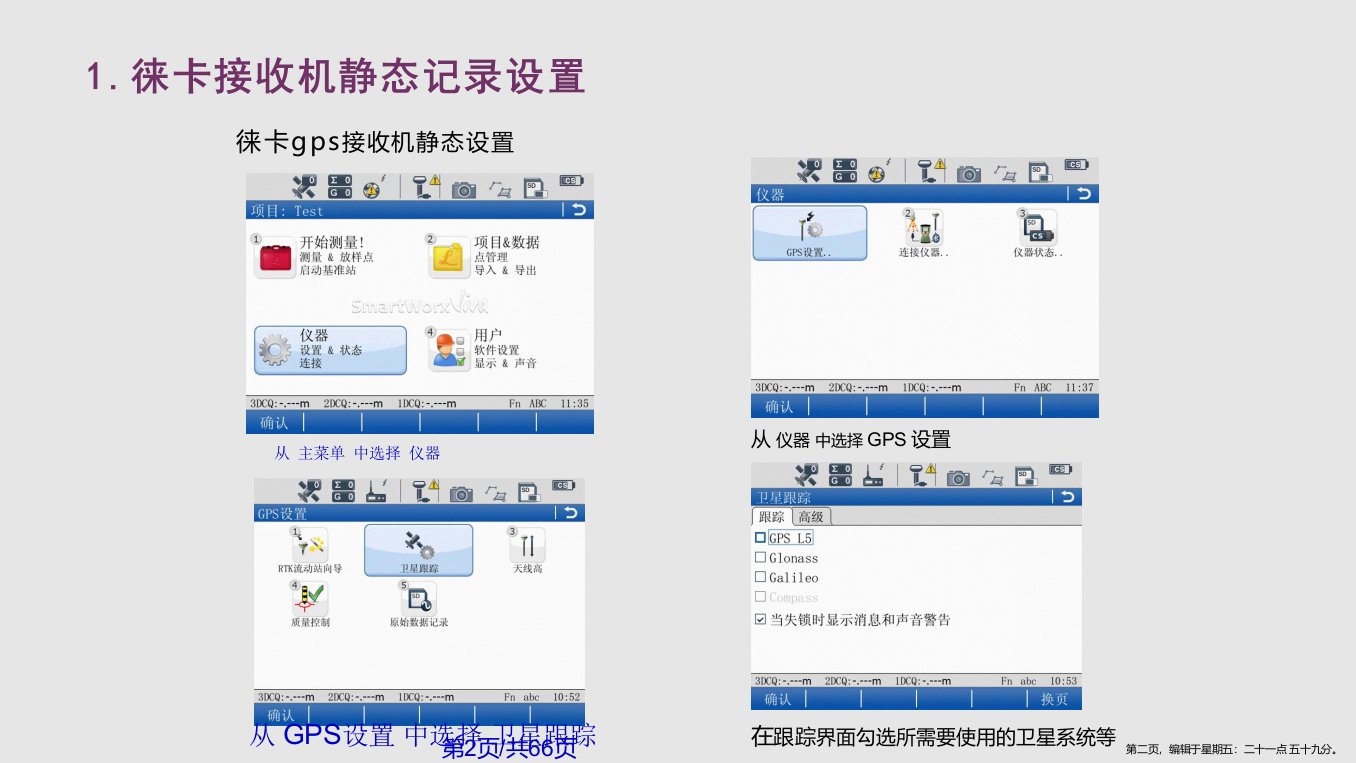Click 确认 on the GPS设置 screen
Viewport: 1356px width, 763px height.
281,715
